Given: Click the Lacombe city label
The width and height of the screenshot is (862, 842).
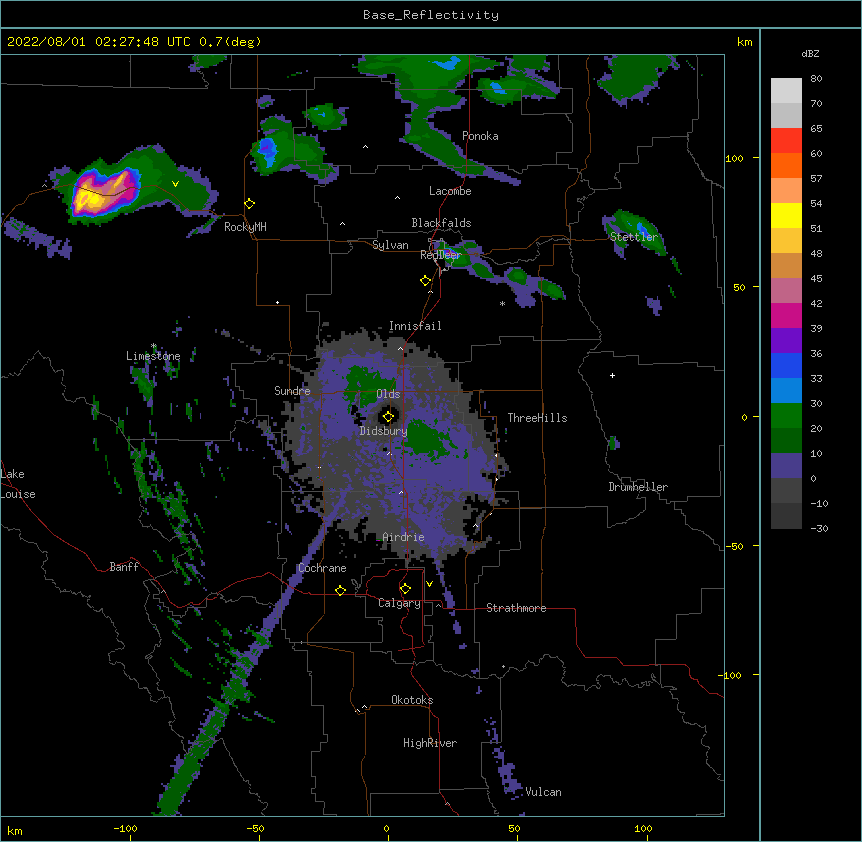Looking at the screenshot, I should click(450, 191).
